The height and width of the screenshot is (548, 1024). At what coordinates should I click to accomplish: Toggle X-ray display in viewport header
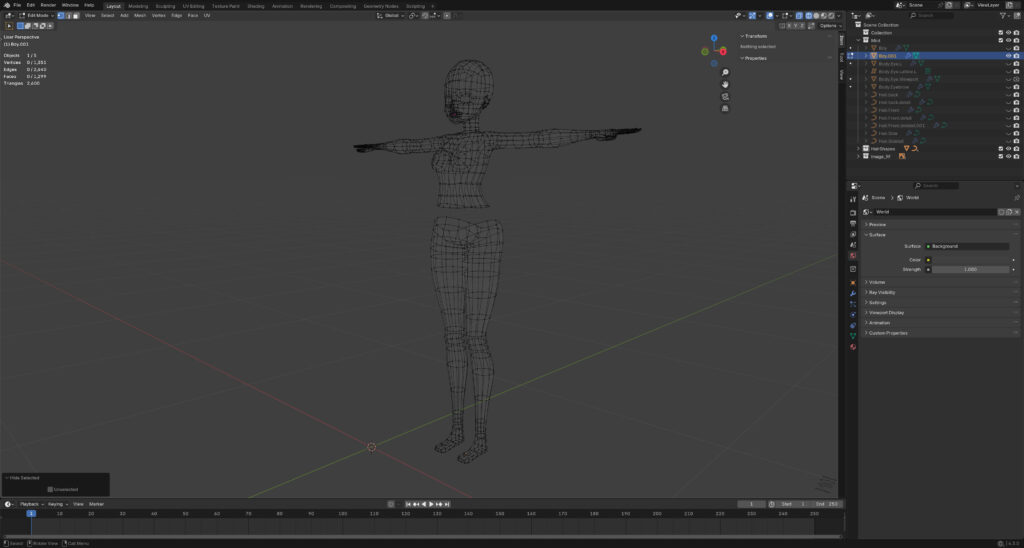coord(799,15)
